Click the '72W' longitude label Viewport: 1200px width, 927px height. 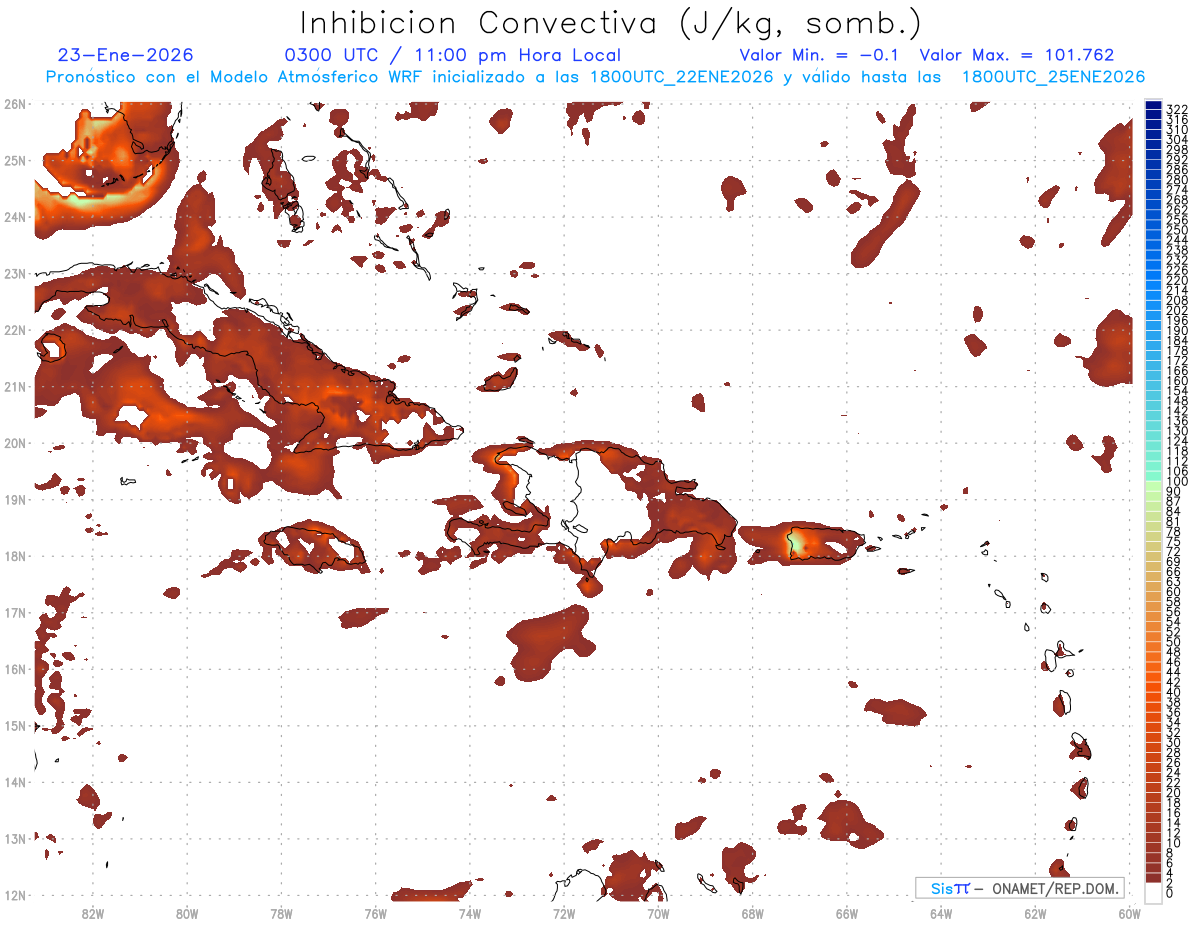(564, 913)
